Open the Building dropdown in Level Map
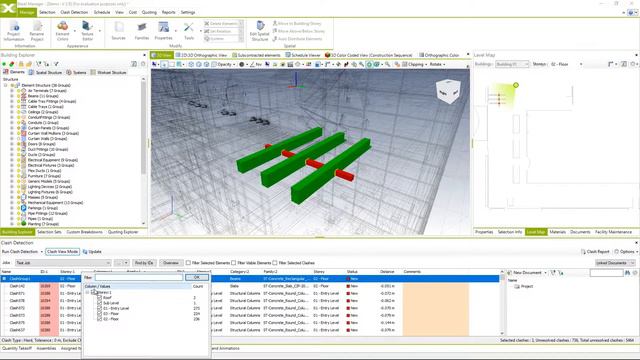 [x=512, y=64]
